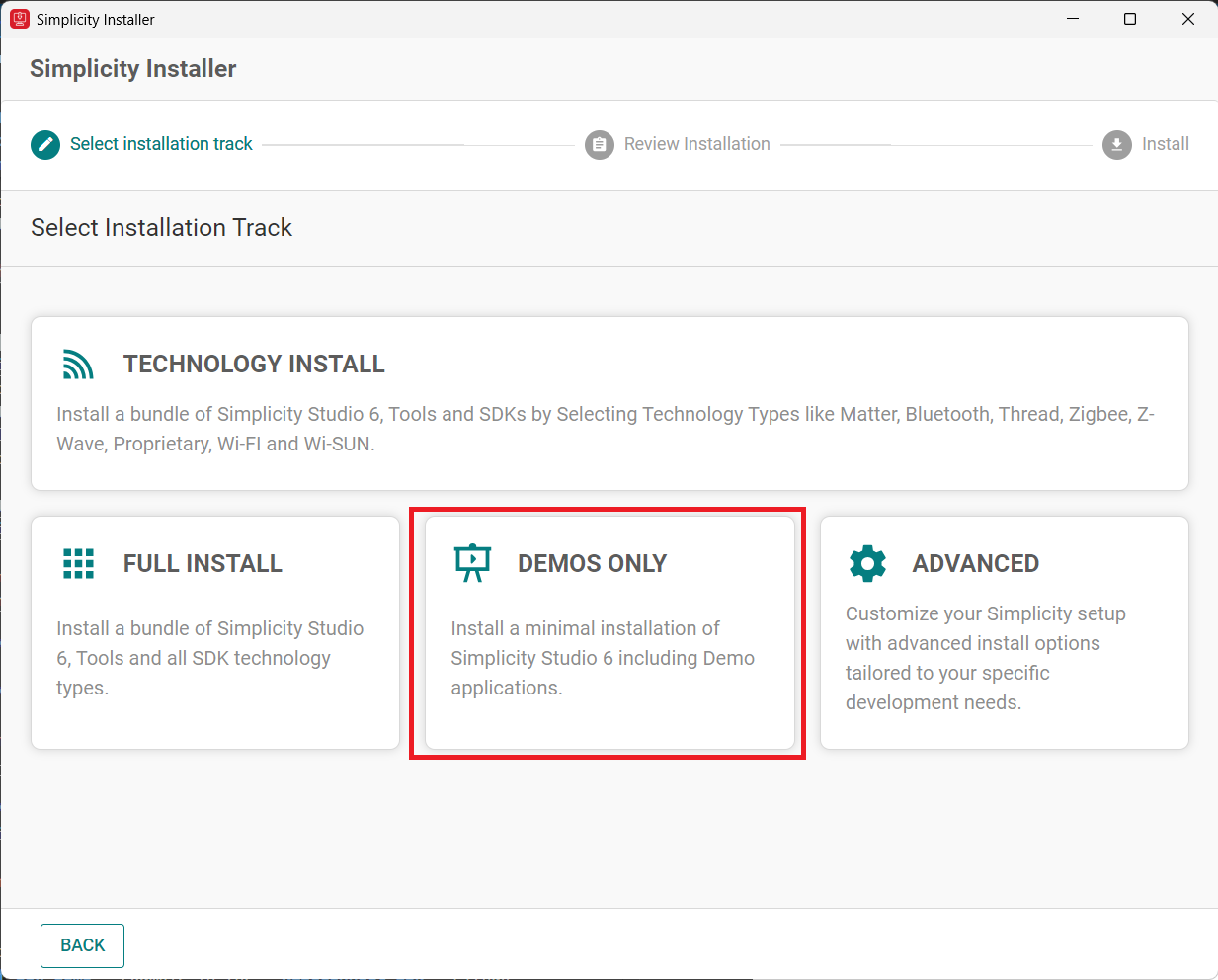
Task: Click the pencil icon for Select installation track
Action: click(x=44, y=144)
